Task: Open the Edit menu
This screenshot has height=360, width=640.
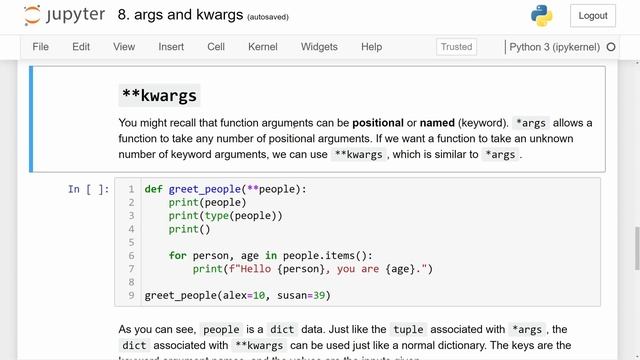Action: coord(81,47)
